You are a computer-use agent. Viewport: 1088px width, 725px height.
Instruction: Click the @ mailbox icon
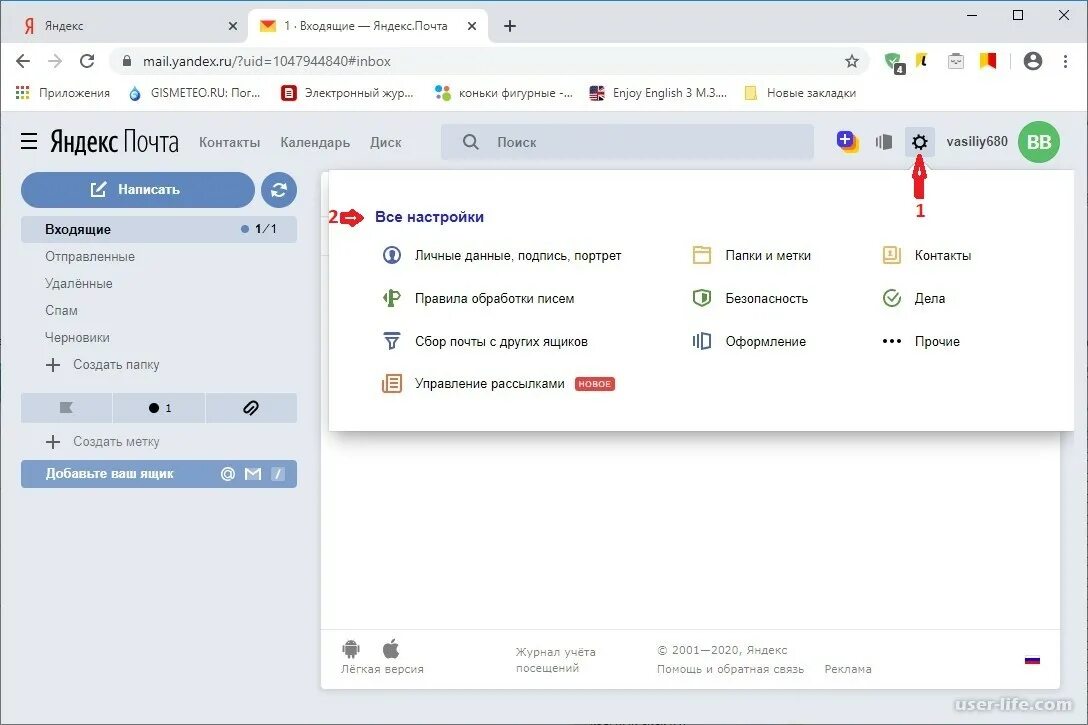pos(228,474)
